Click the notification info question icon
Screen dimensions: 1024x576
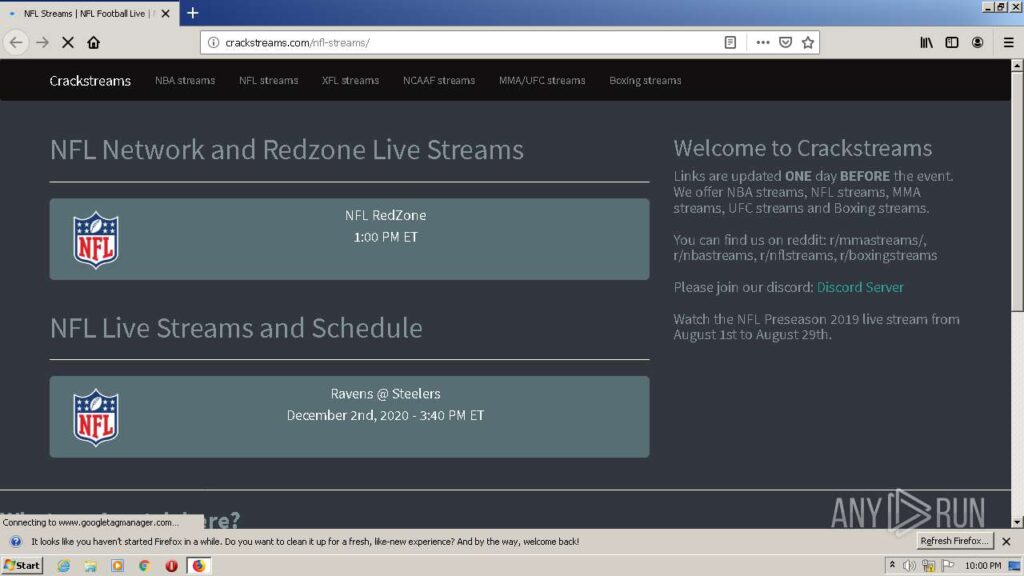[16, 541]
